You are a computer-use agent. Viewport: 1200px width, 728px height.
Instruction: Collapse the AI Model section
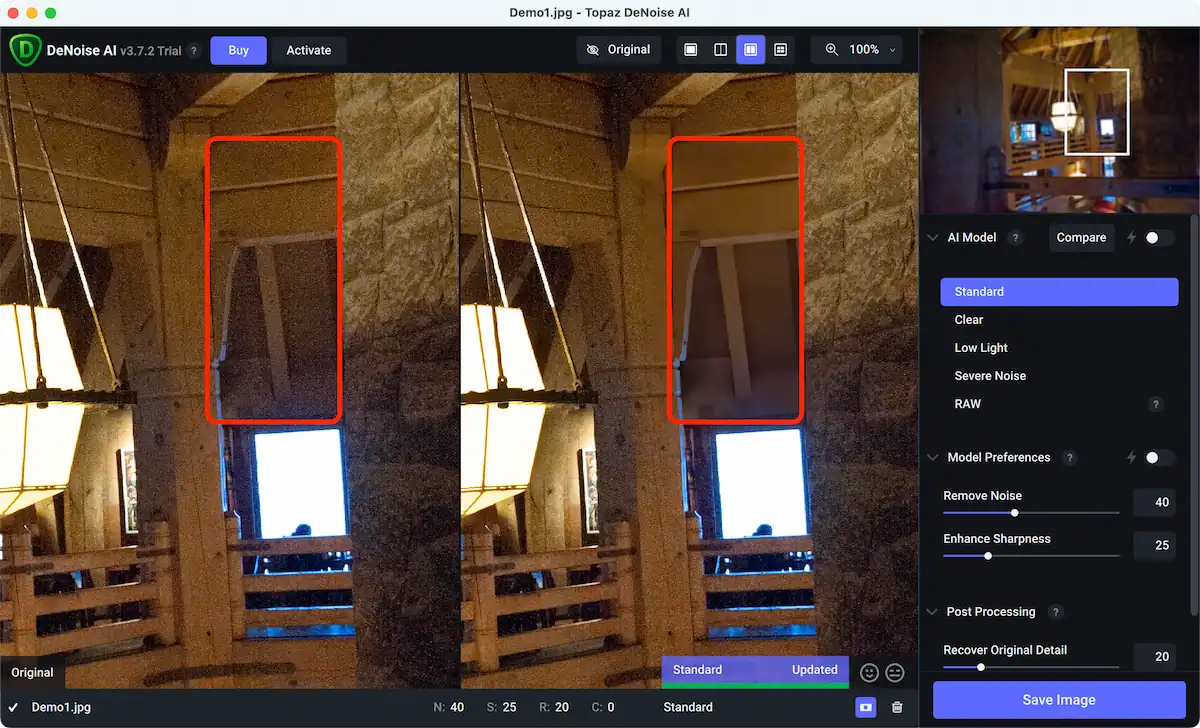tap(933, 238)
